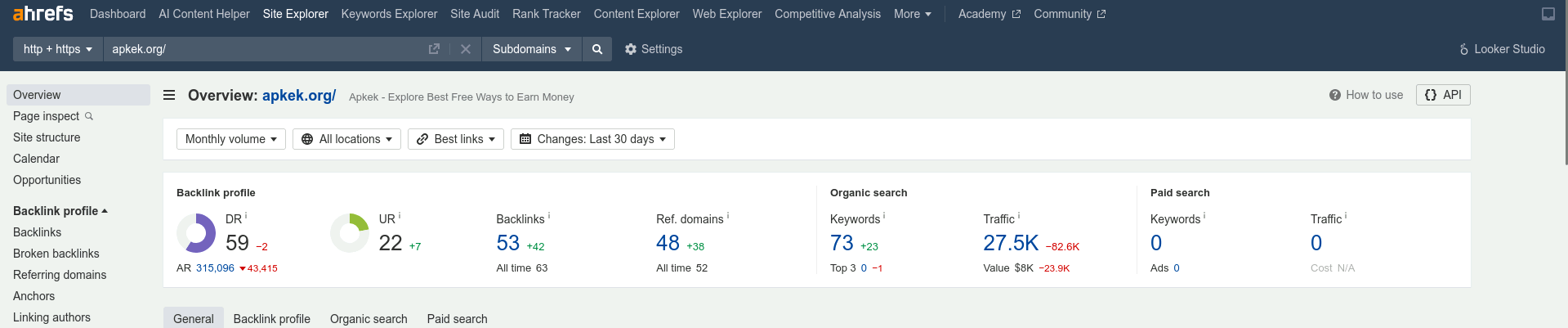This screenshot has height=328, width=1568.
Task: Open Referring domains in sidebar
Action: (60, 275)
